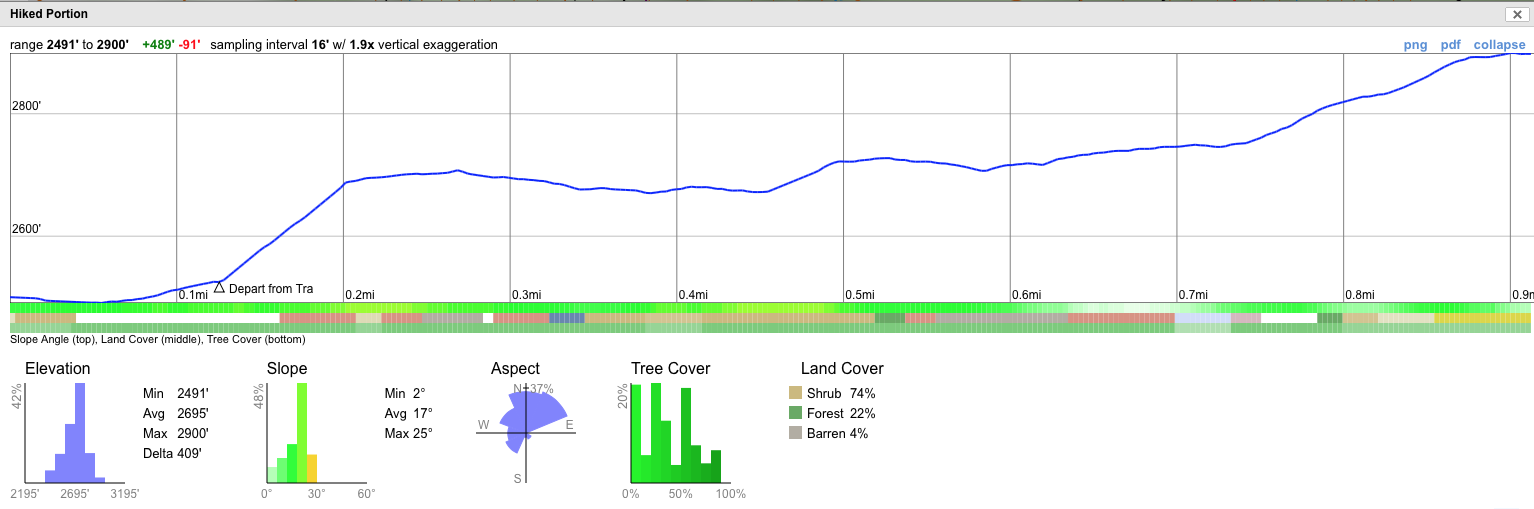Click the 0.5mi distance gridline label
This screenshot has height=509, width=1534.
(860, 295)
